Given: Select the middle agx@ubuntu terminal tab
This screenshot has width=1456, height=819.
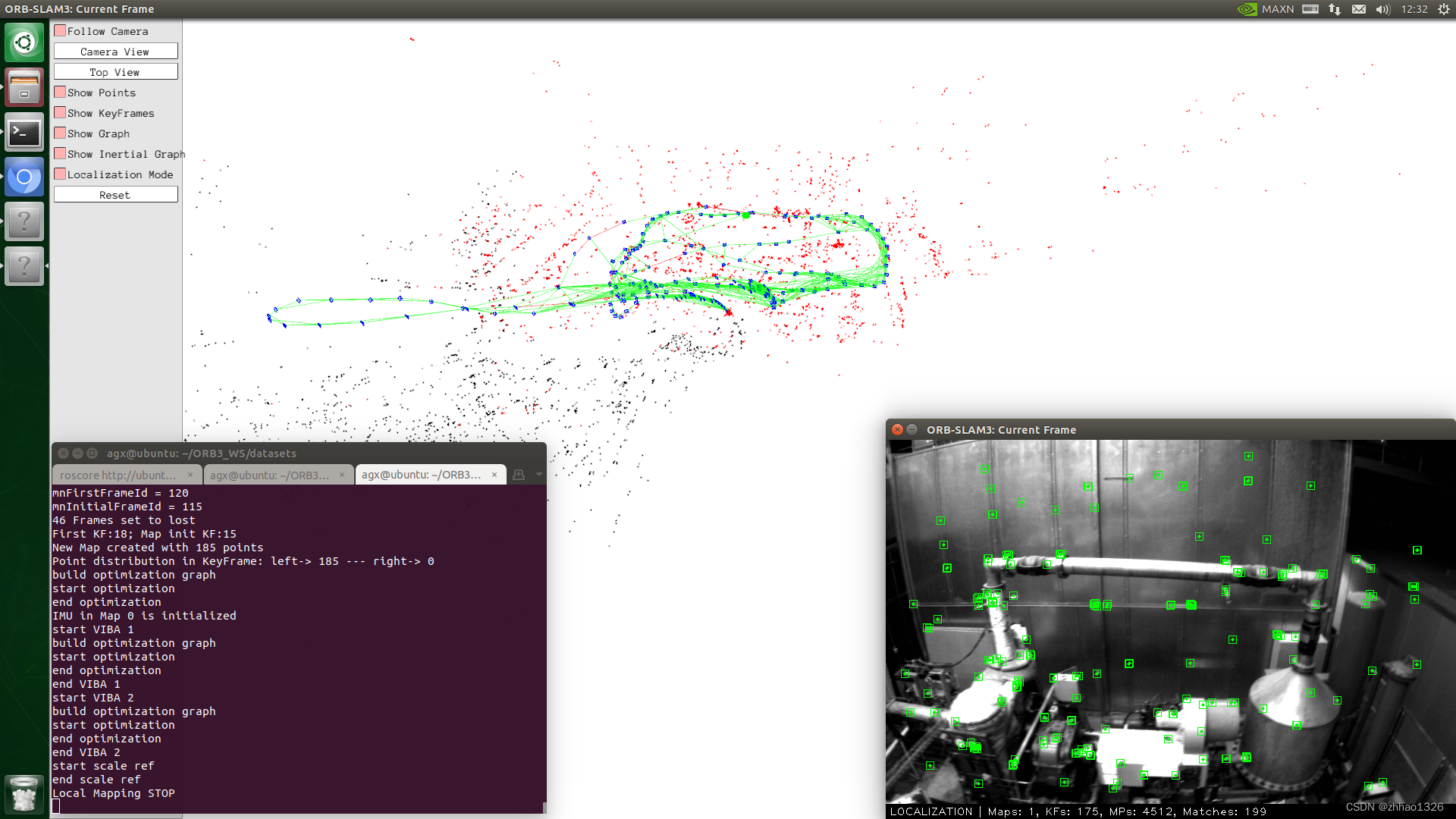Looking at the screenshot, I should 271,475.
